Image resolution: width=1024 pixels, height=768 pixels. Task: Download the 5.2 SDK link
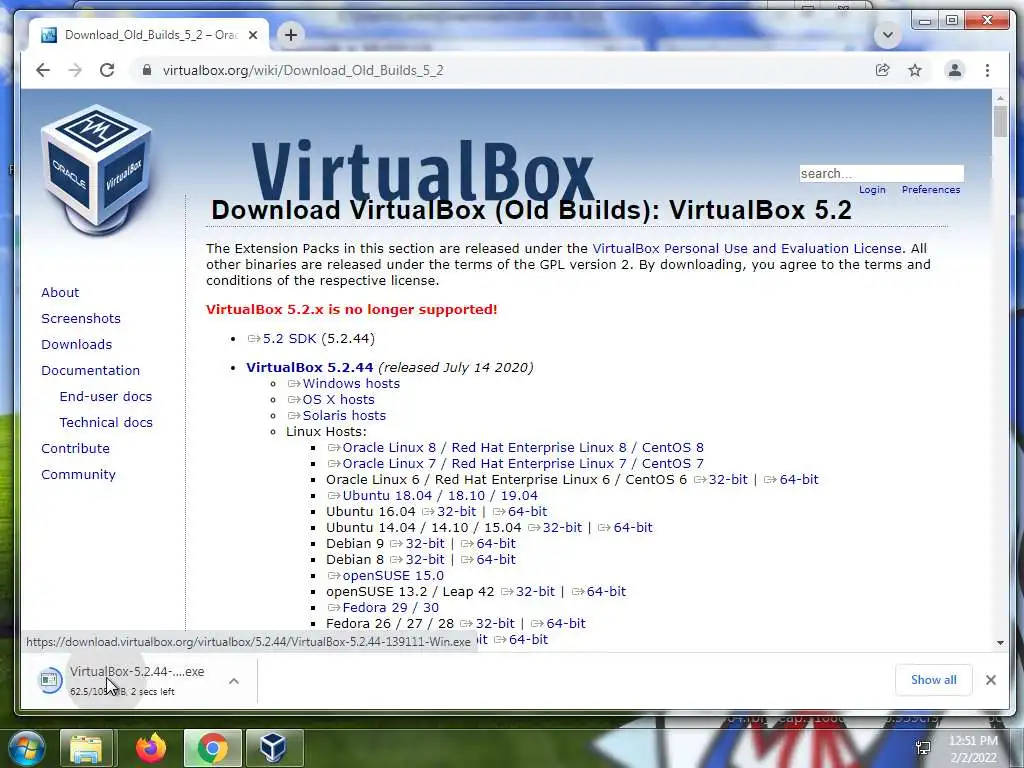click(281, 338)
